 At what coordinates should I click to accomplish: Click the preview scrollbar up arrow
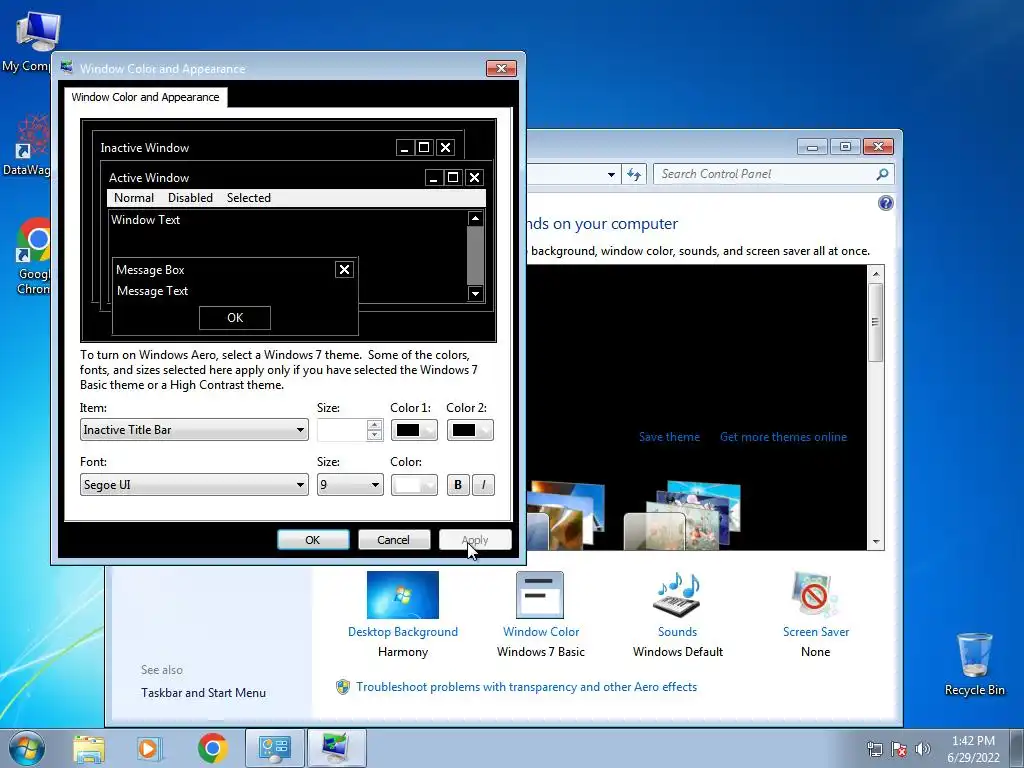tap(475, 219)
